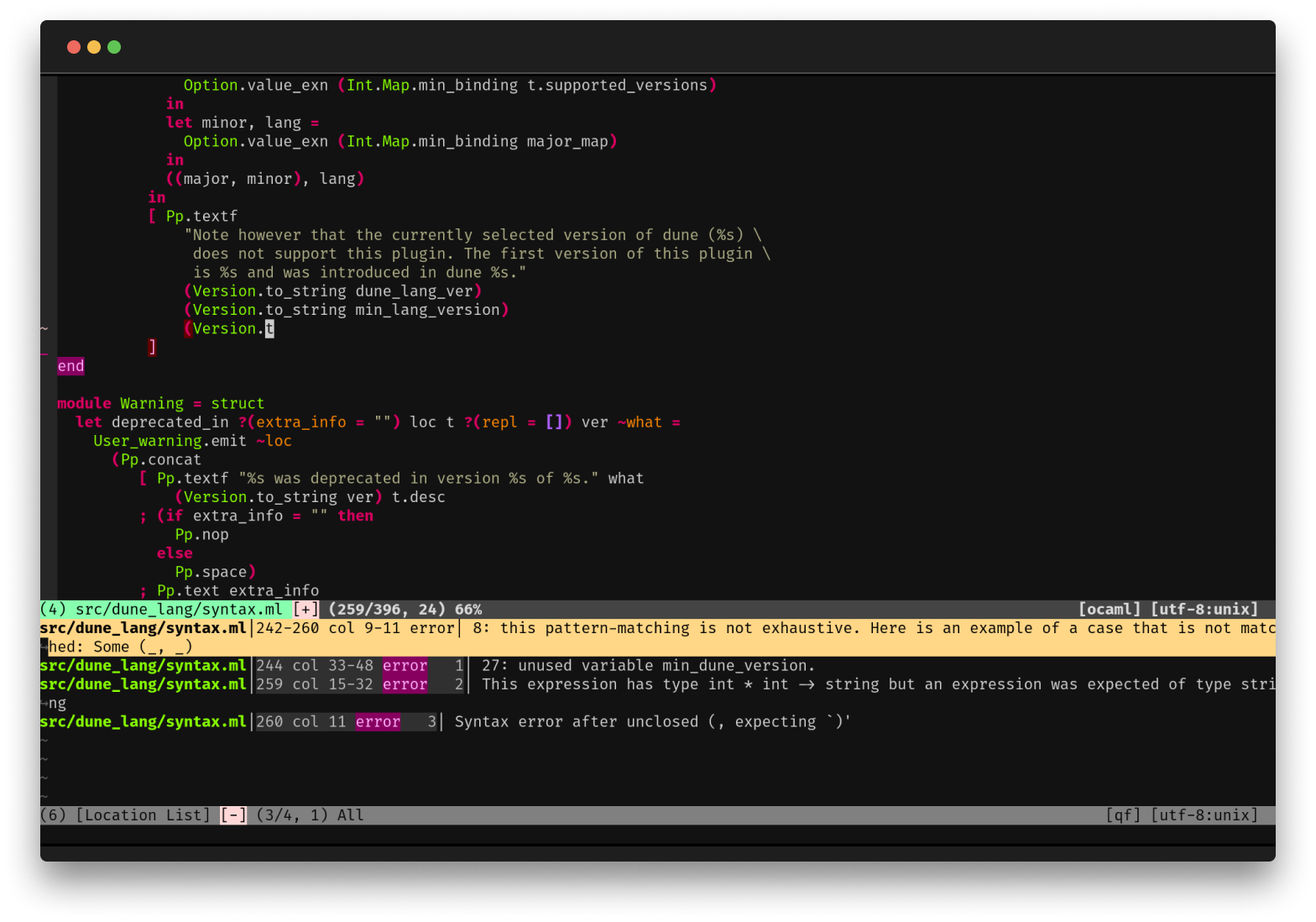This screenshot has width=1316, height=922.
Task: Click the 66% position indicator in status line
Action: [x=468, y=610]
